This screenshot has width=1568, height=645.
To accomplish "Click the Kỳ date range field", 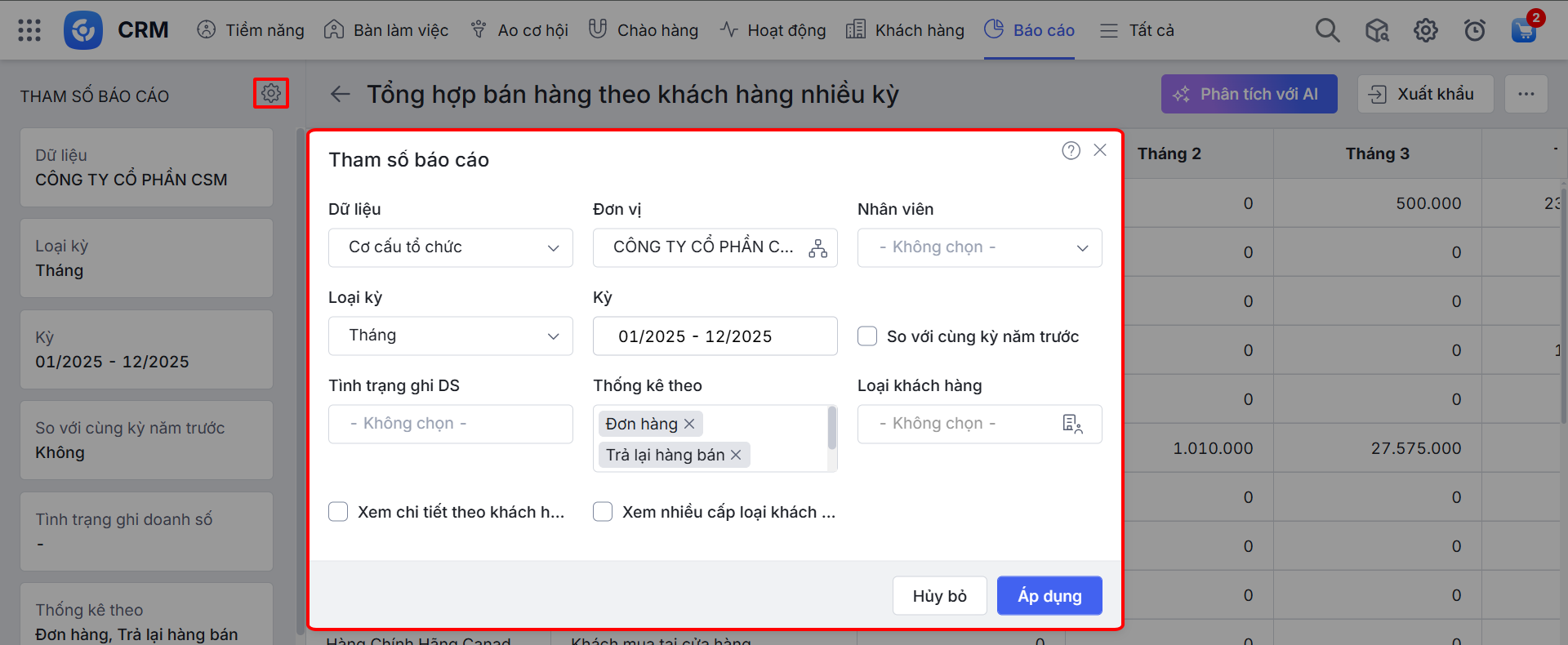I will tap(715, 336).
